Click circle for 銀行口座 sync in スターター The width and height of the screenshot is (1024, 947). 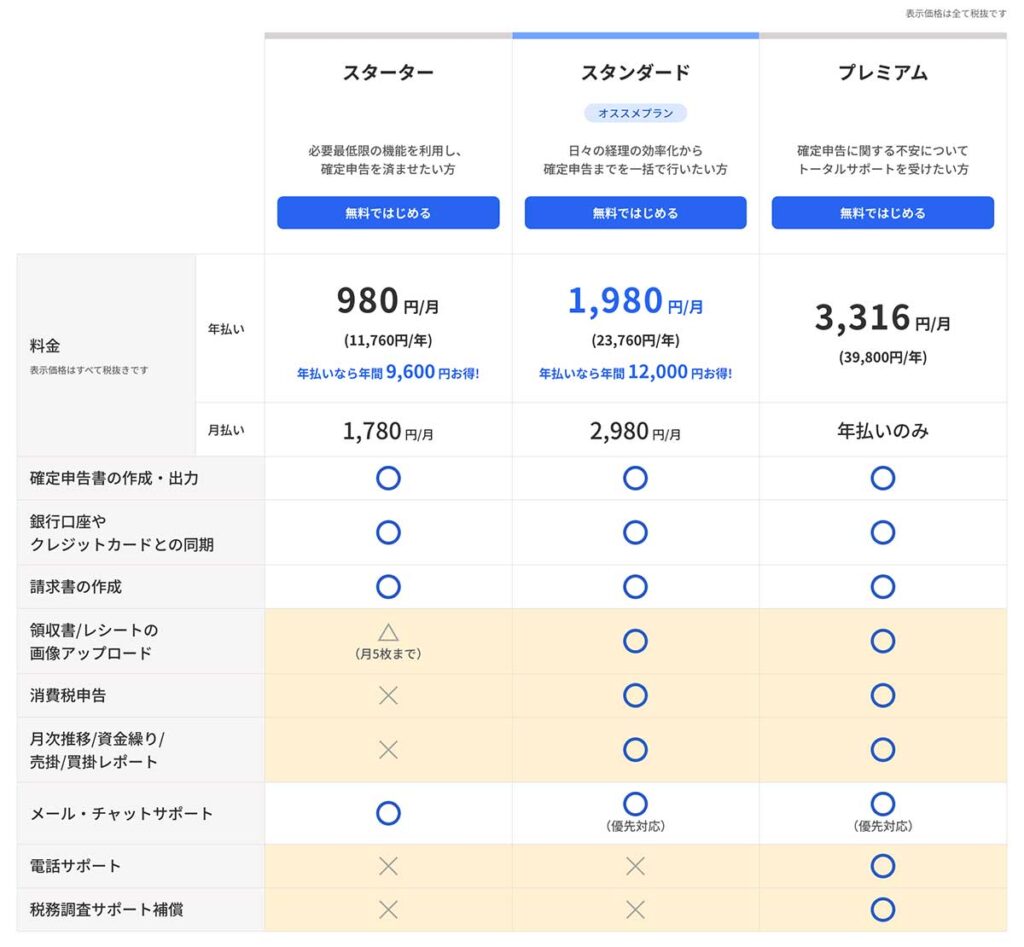coord(388,532)
